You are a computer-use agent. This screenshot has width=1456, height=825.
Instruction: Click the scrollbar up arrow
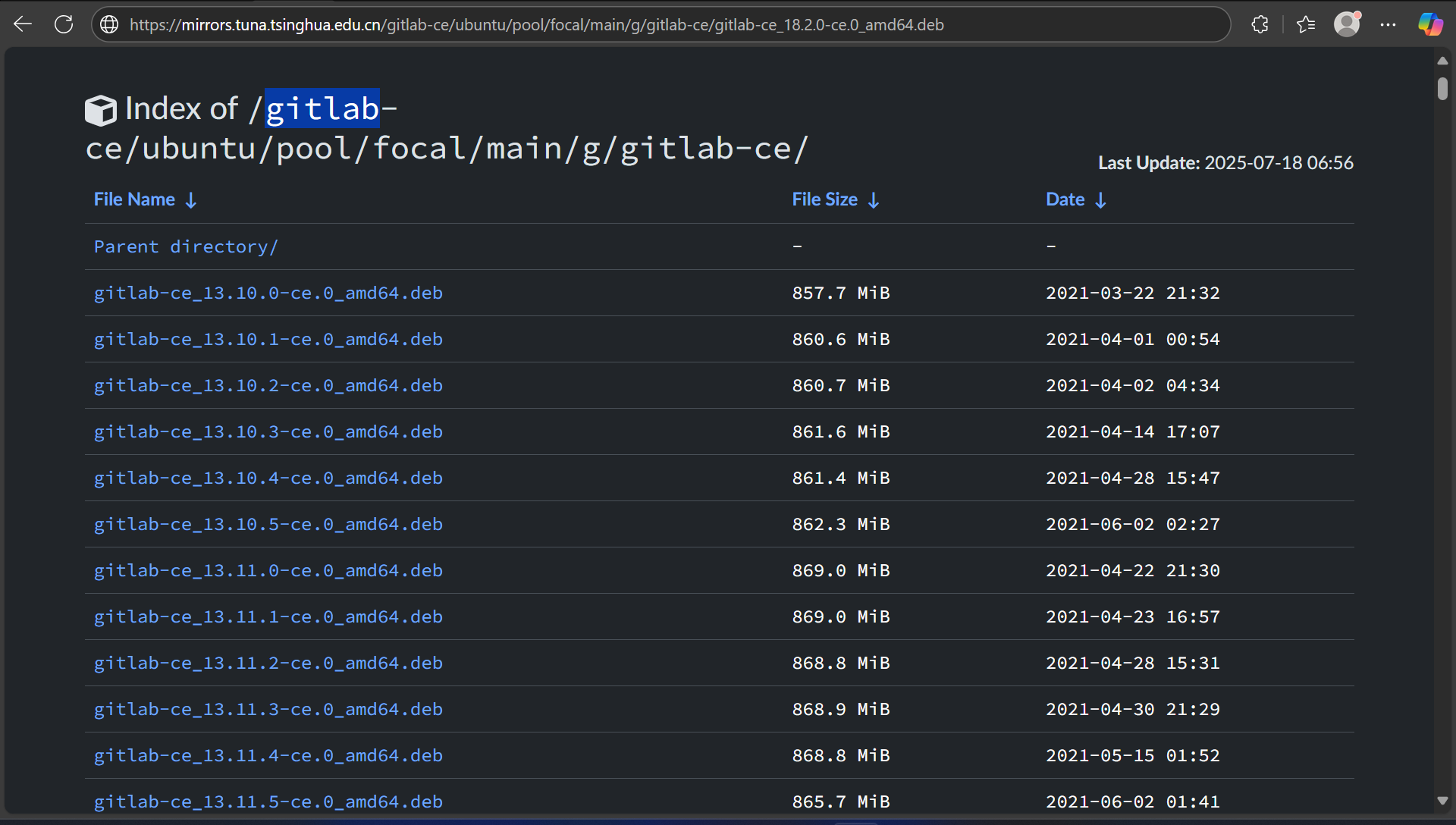click(1442, 61)
